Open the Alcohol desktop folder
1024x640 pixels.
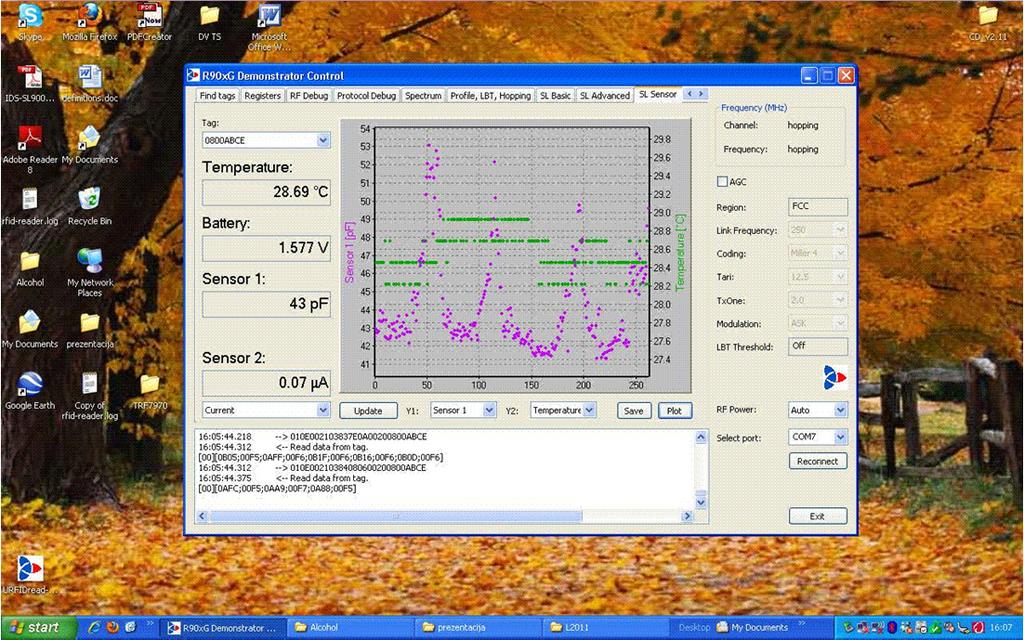[x=30, y=268]
